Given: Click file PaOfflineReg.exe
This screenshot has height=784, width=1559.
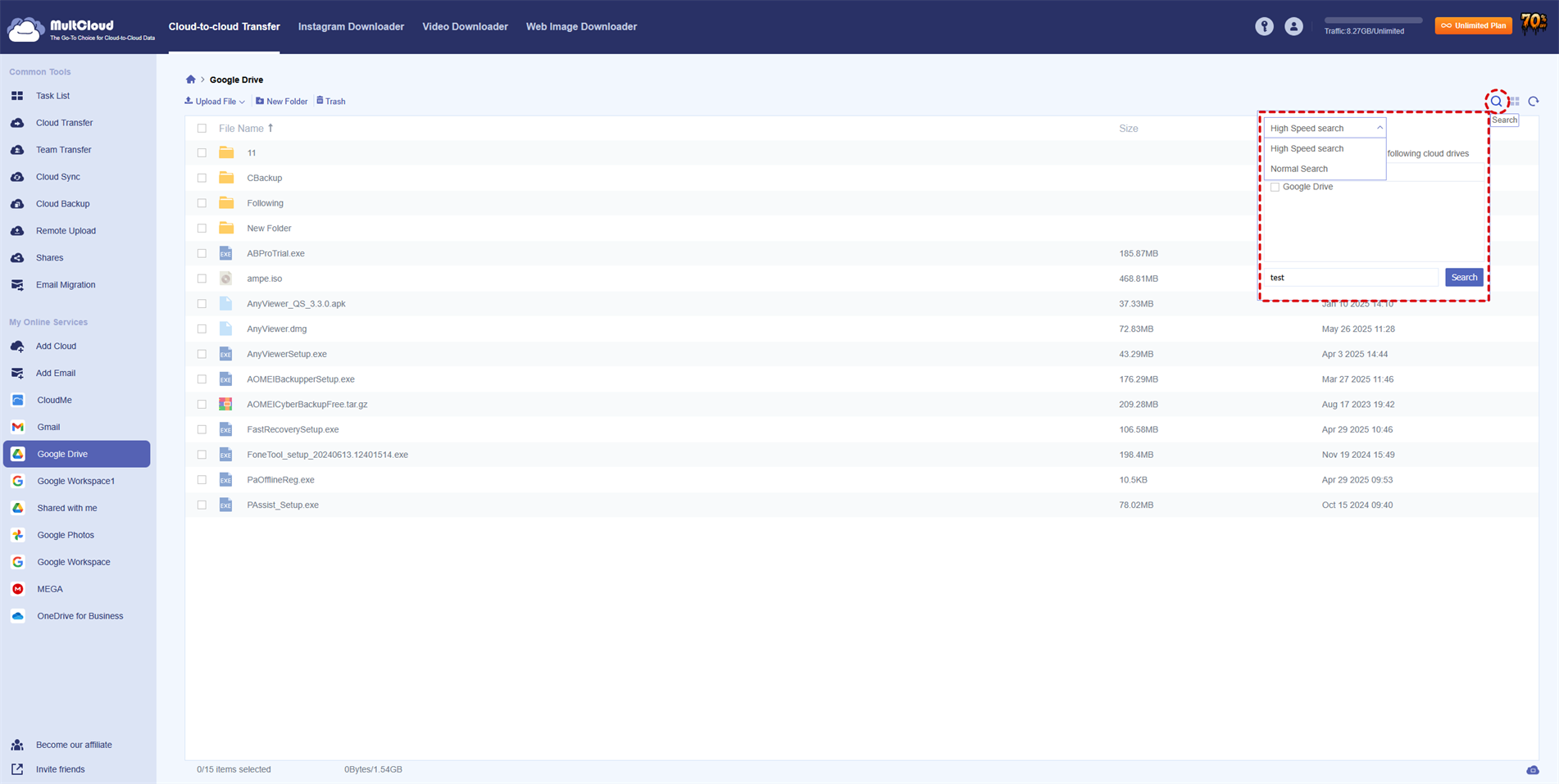Looking at the screenshot, I should point(280,480).
